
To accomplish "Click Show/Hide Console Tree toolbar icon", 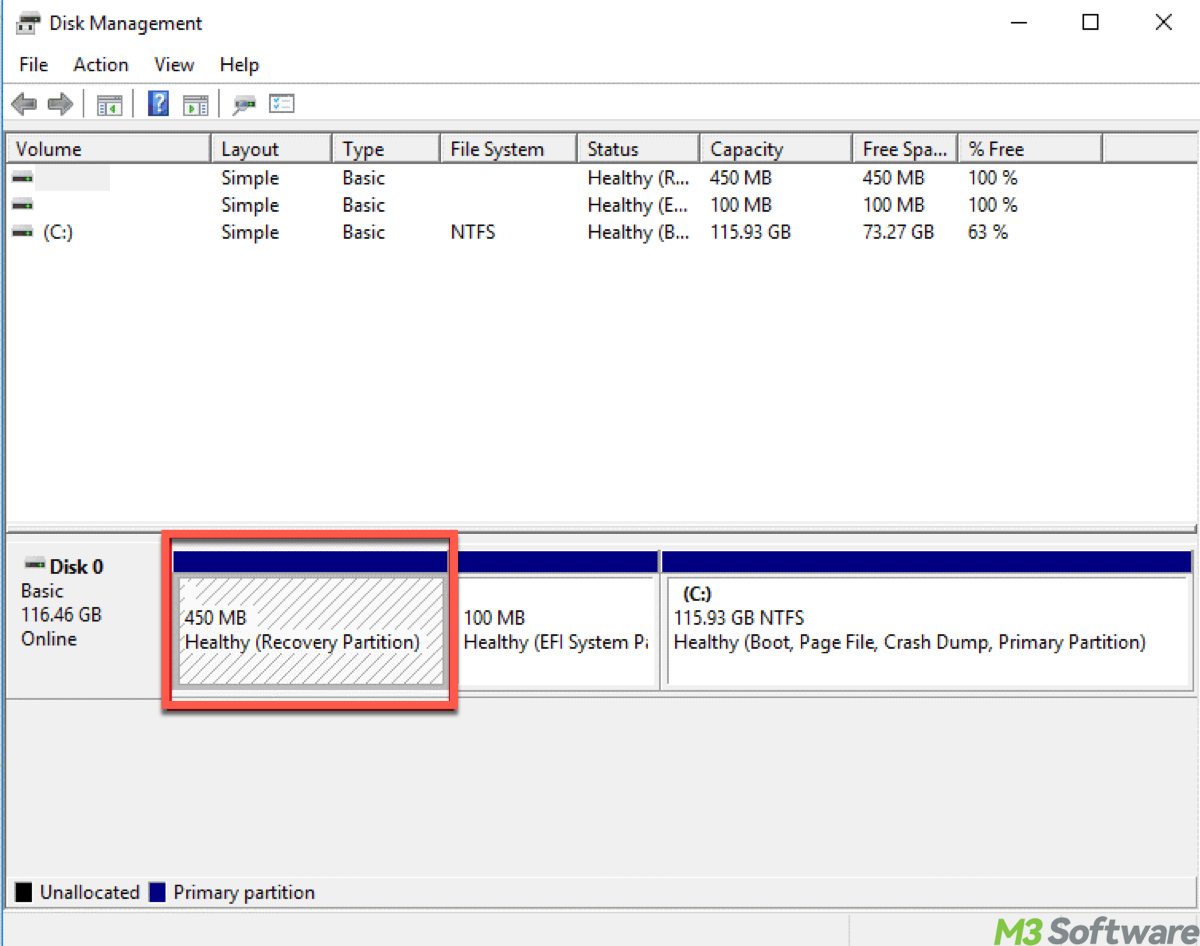I will pyautogui.click(x=109, y=104).
